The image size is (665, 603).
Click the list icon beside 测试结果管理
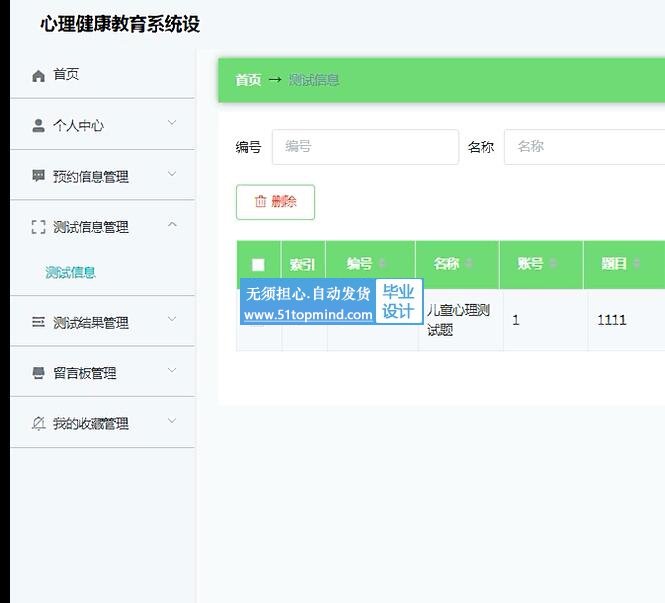(x=38, y=322)
